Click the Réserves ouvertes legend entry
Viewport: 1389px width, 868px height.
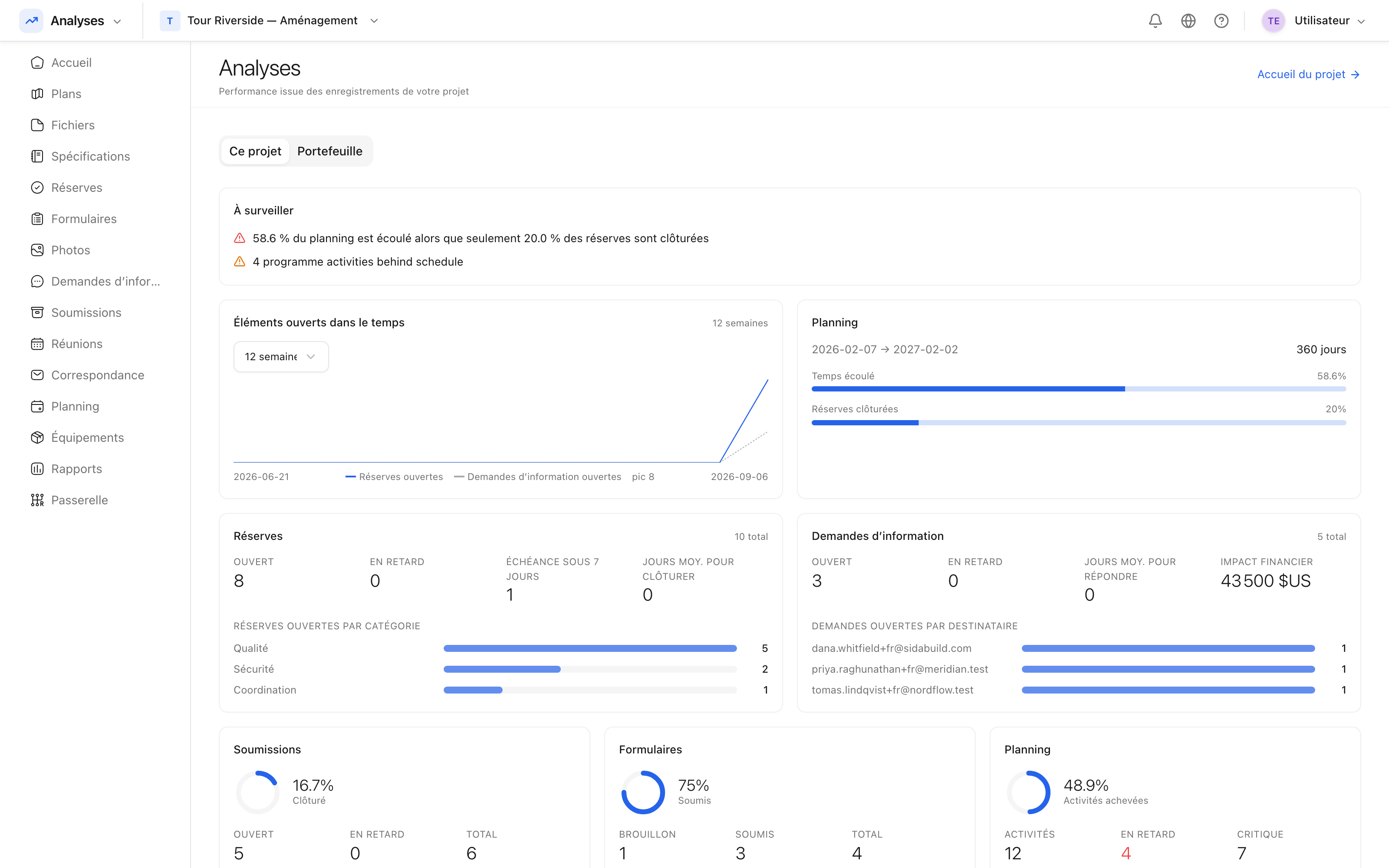394,477
